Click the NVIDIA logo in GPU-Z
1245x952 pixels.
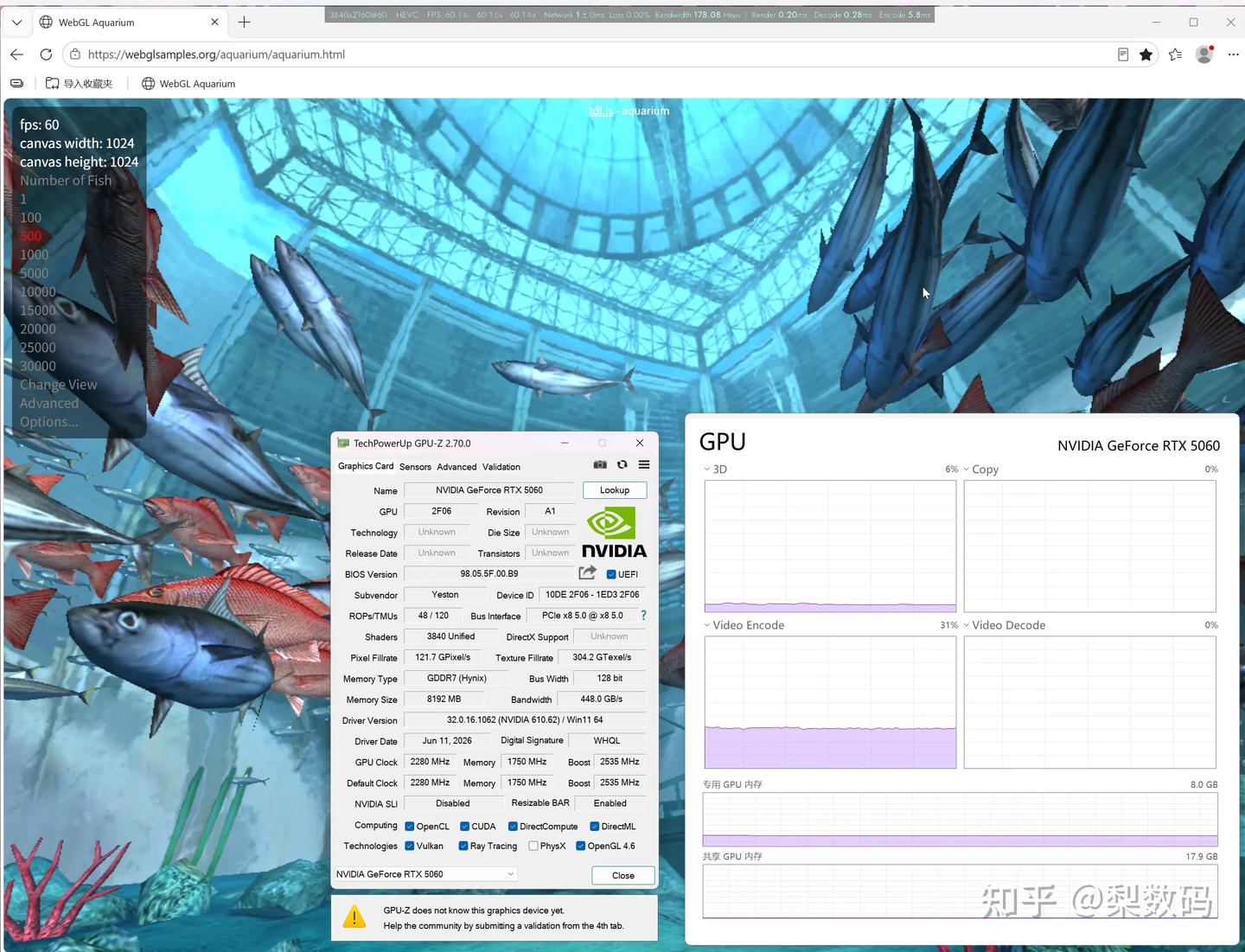[614, 533]
